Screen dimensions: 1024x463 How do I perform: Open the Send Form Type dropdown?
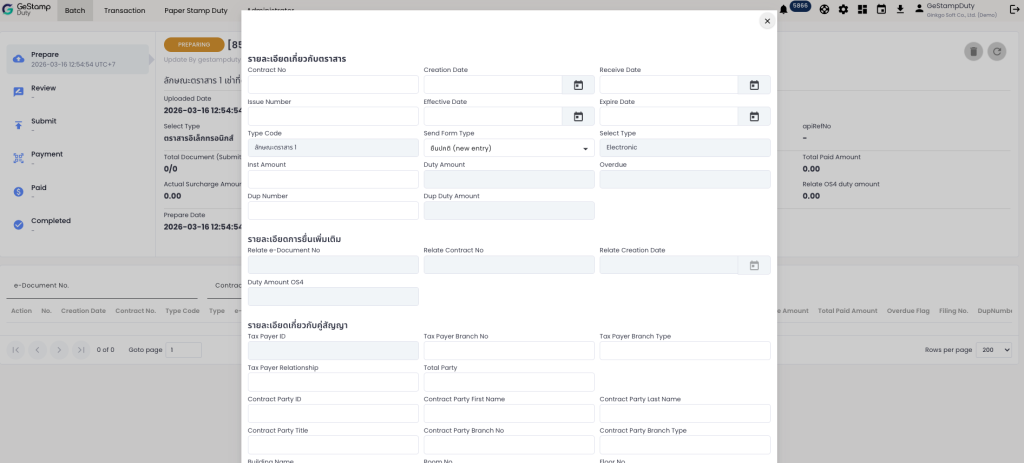[509, 148]
